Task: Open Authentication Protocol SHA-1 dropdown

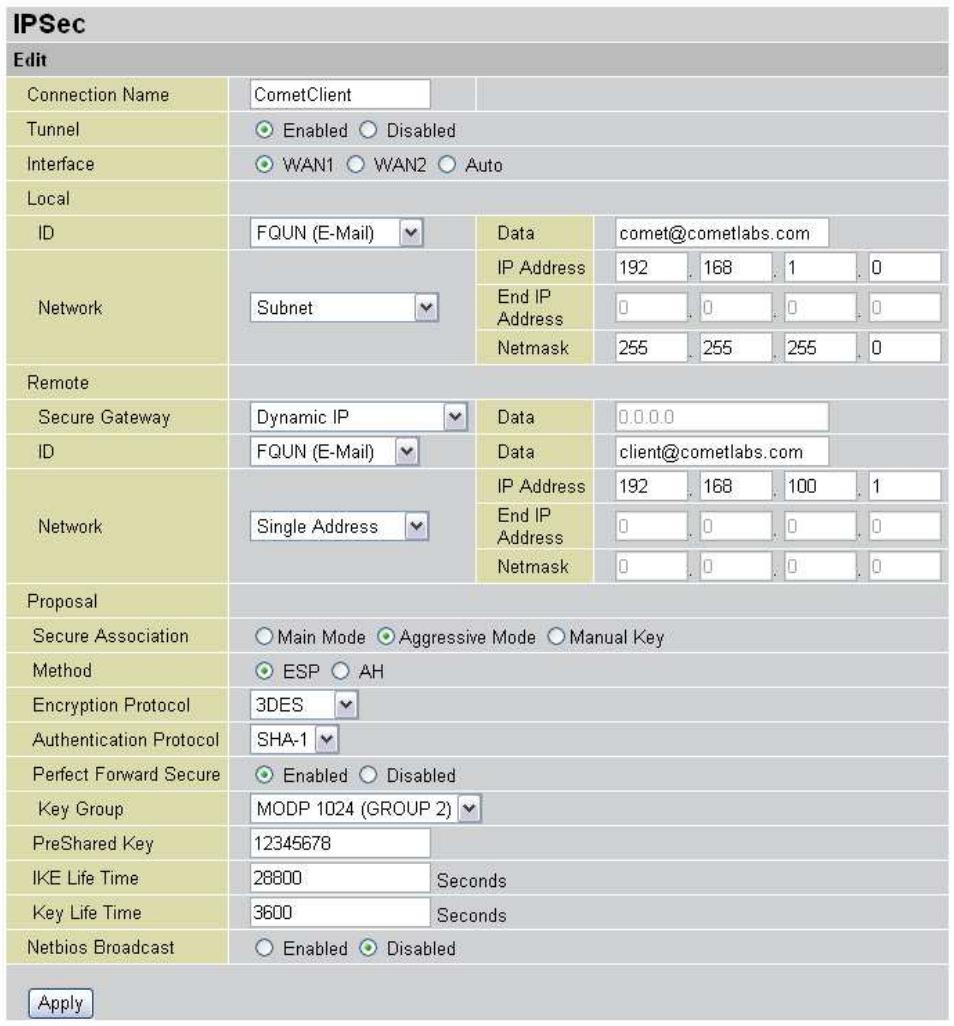Action: click(x=294, y=739)
